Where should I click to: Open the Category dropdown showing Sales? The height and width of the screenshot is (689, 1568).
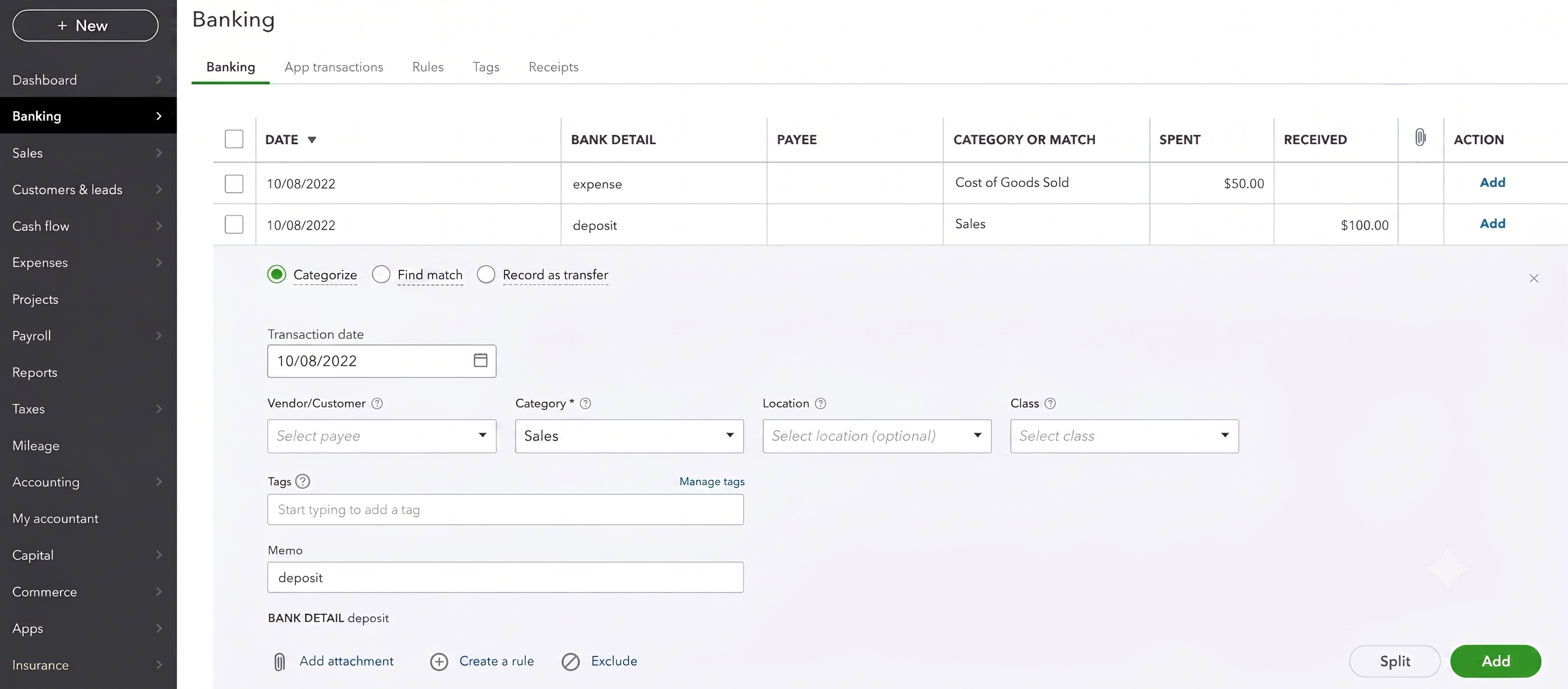point(629,436)
